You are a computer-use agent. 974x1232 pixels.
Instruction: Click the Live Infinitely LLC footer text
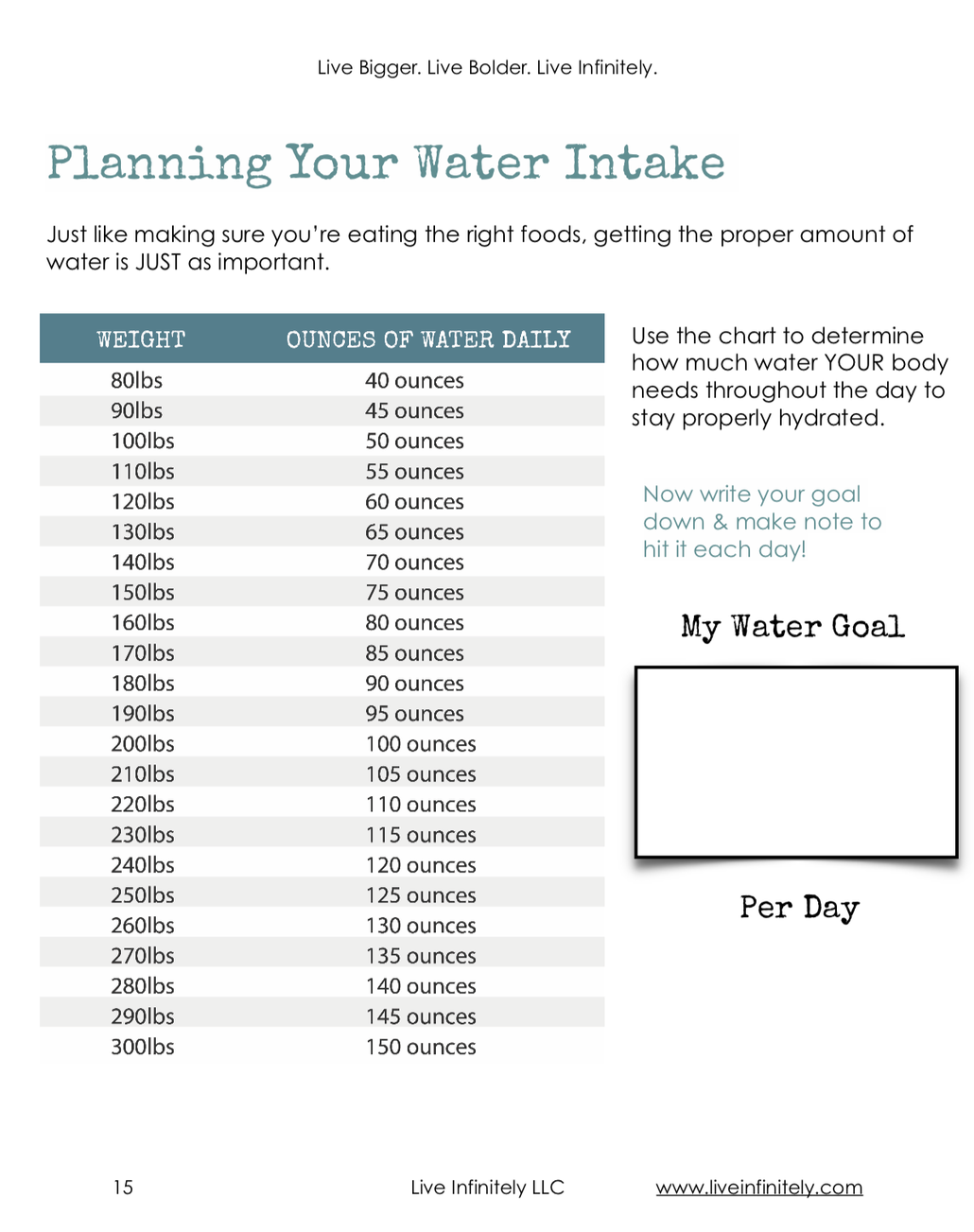[x=487, y=1188]
